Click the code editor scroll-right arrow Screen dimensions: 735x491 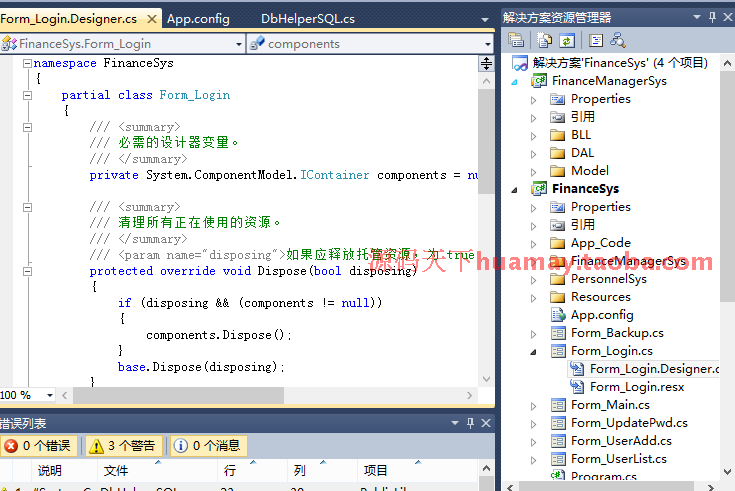469,395
